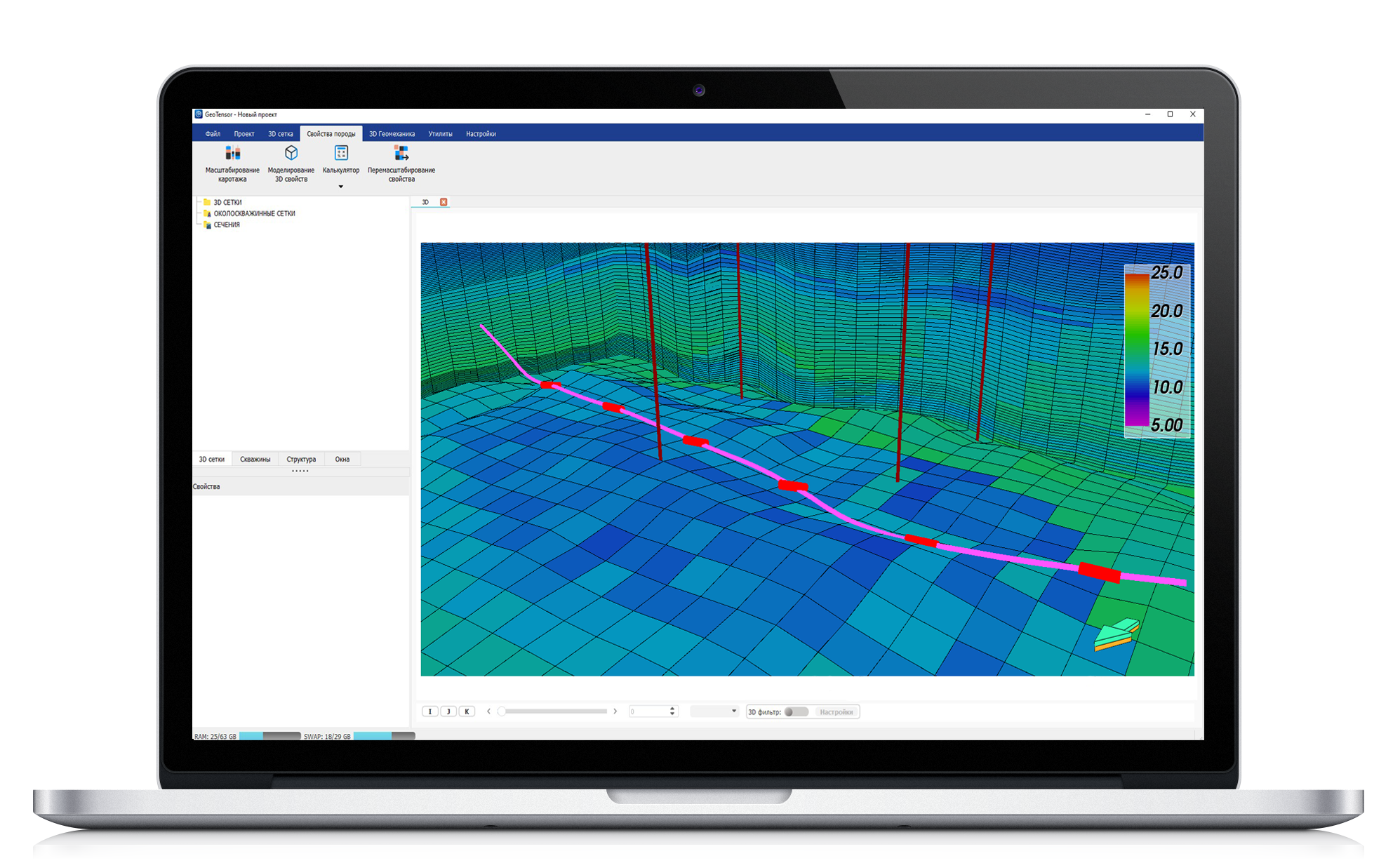
Task: Switch to the 3D сетка ribbon tab
Action: 281,134
